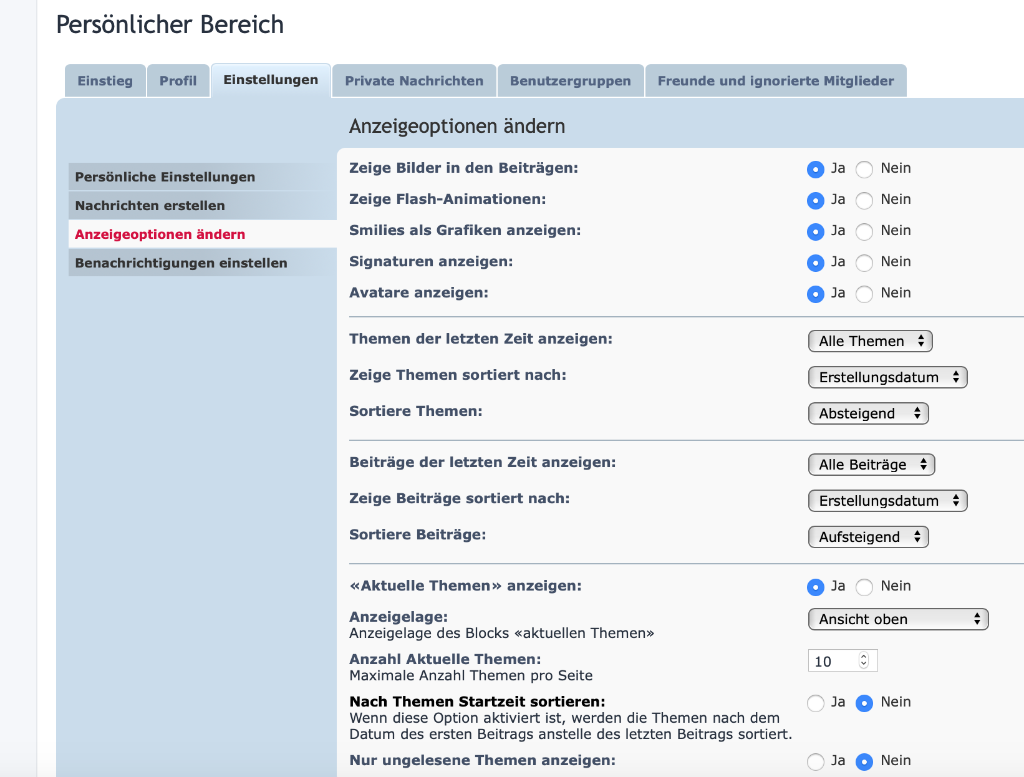Open Private Nachrichten tab
Viewport: 1024px width, 777px height.
(x=414, y=81)
